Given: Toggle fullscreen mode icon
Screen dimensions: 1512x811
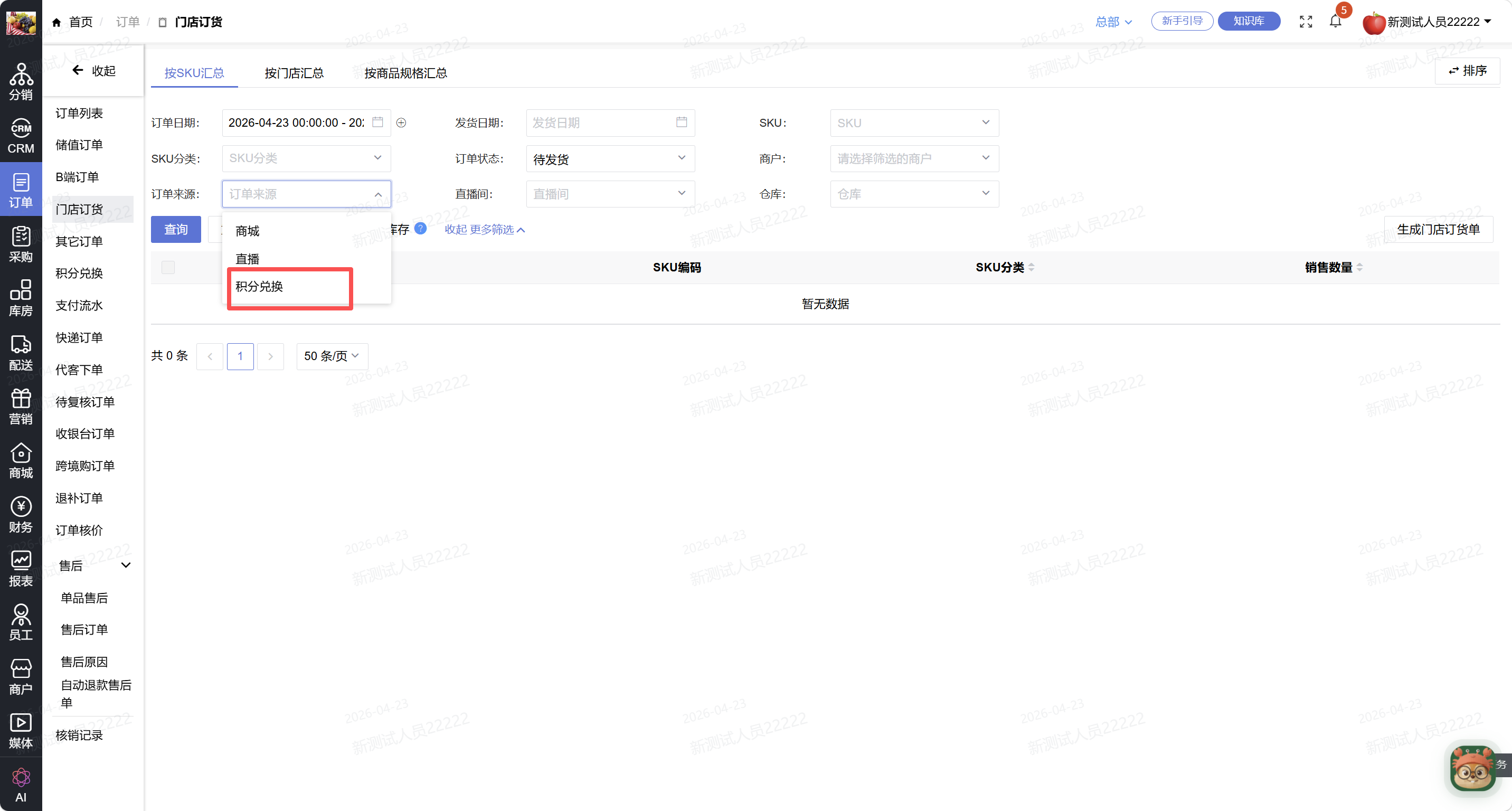Looking at the screenshot, I should click(x=1306, y=22).
